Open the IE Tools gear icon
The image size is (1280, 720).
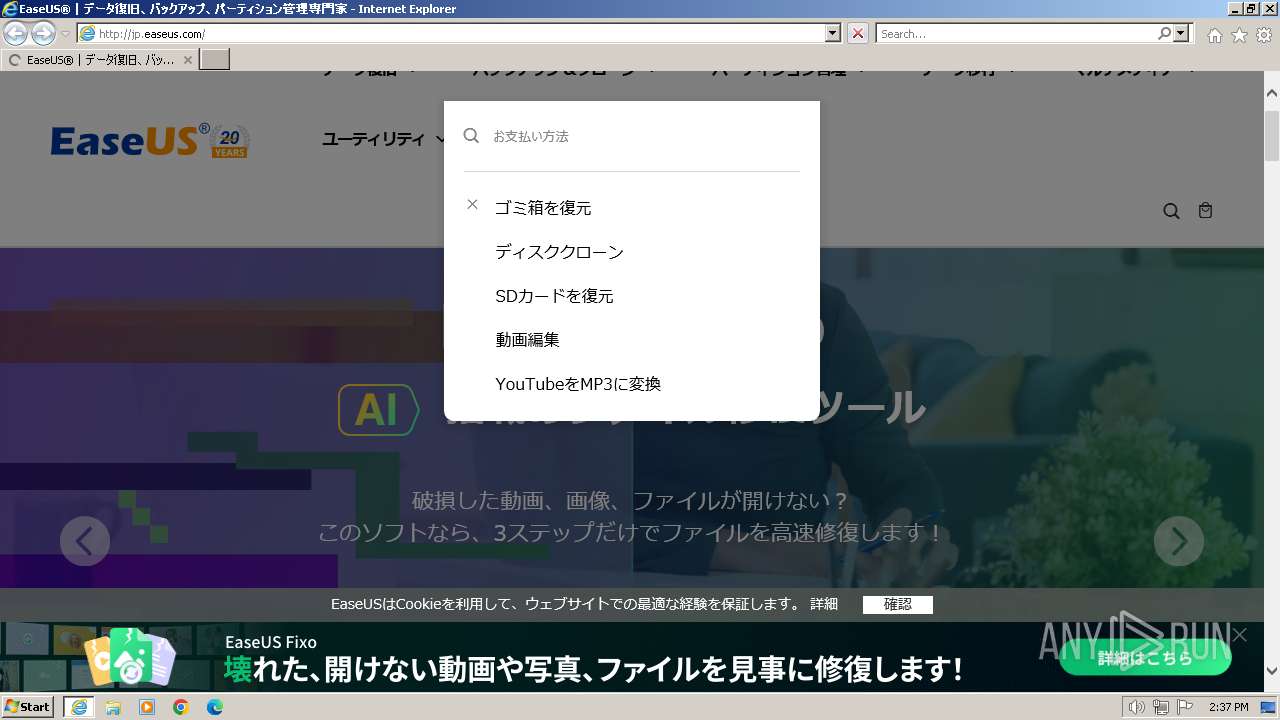[1264, 35]
